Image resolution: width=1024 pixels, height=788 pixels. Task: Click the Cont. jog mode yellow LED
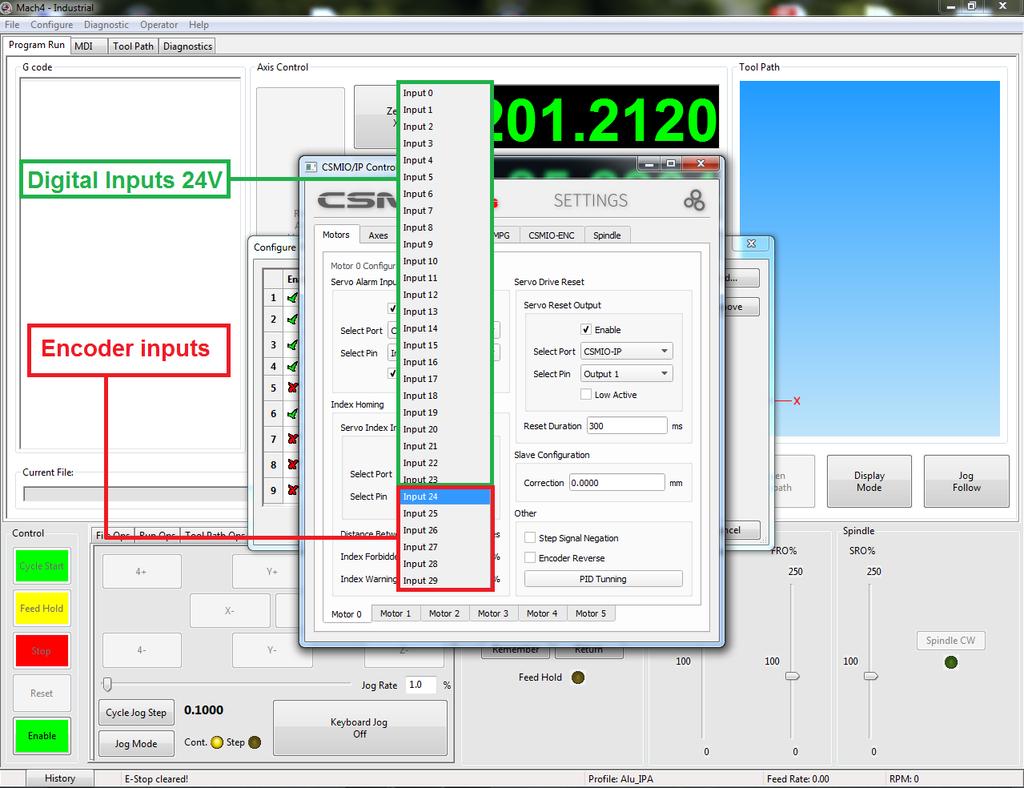pos(217,742)
